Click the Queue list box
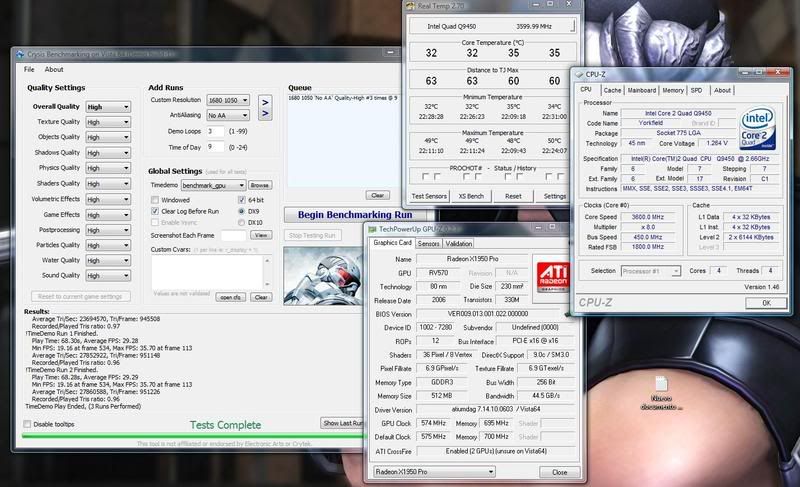The image size is (800, 487). (x=344, y=140)
